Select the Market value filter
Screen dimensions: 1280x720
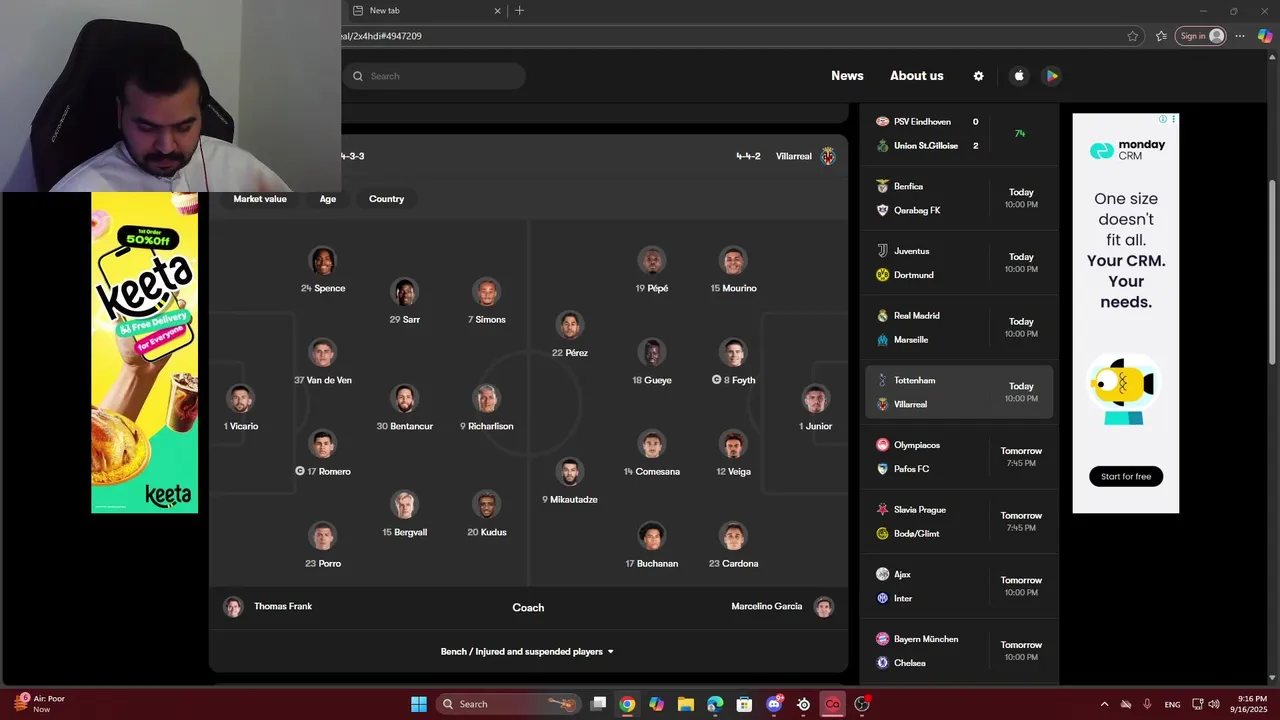click(260, 199)
